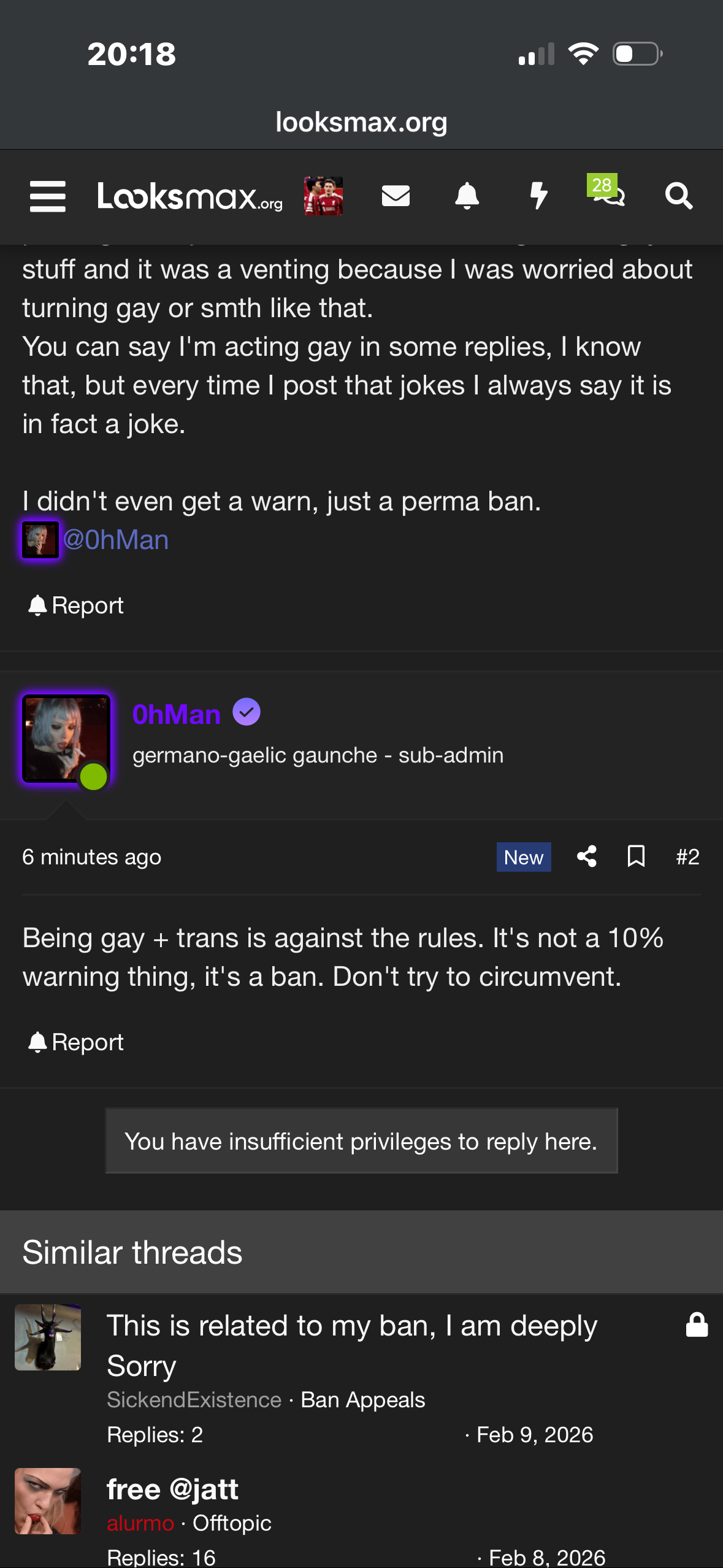Screen dimensions: 723x1568
Task: Open the Ban Appeals forum link
Action: (362, 1400)
